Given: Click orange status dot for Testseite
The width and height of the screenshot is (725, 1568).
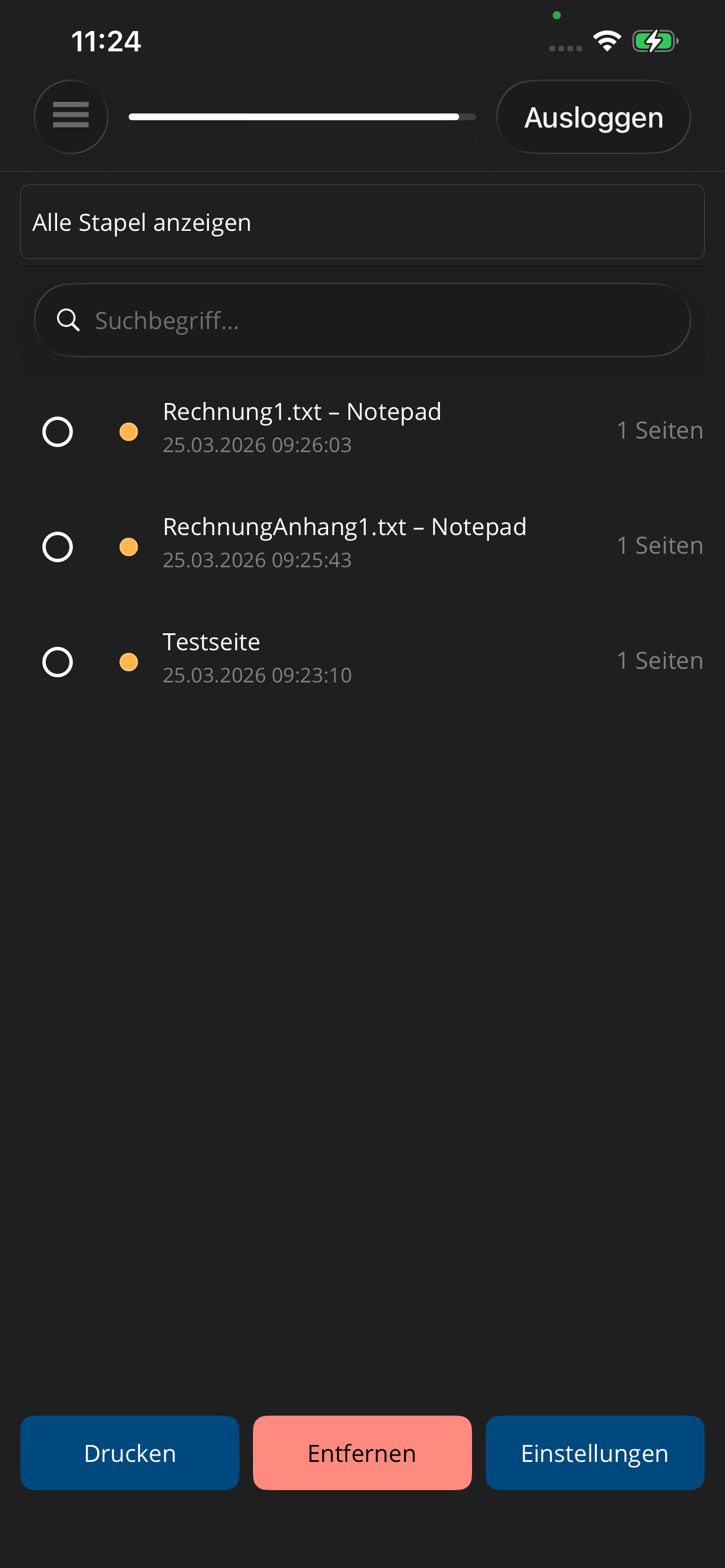Looking at the screenshot, I should click(x=128, y=662).
